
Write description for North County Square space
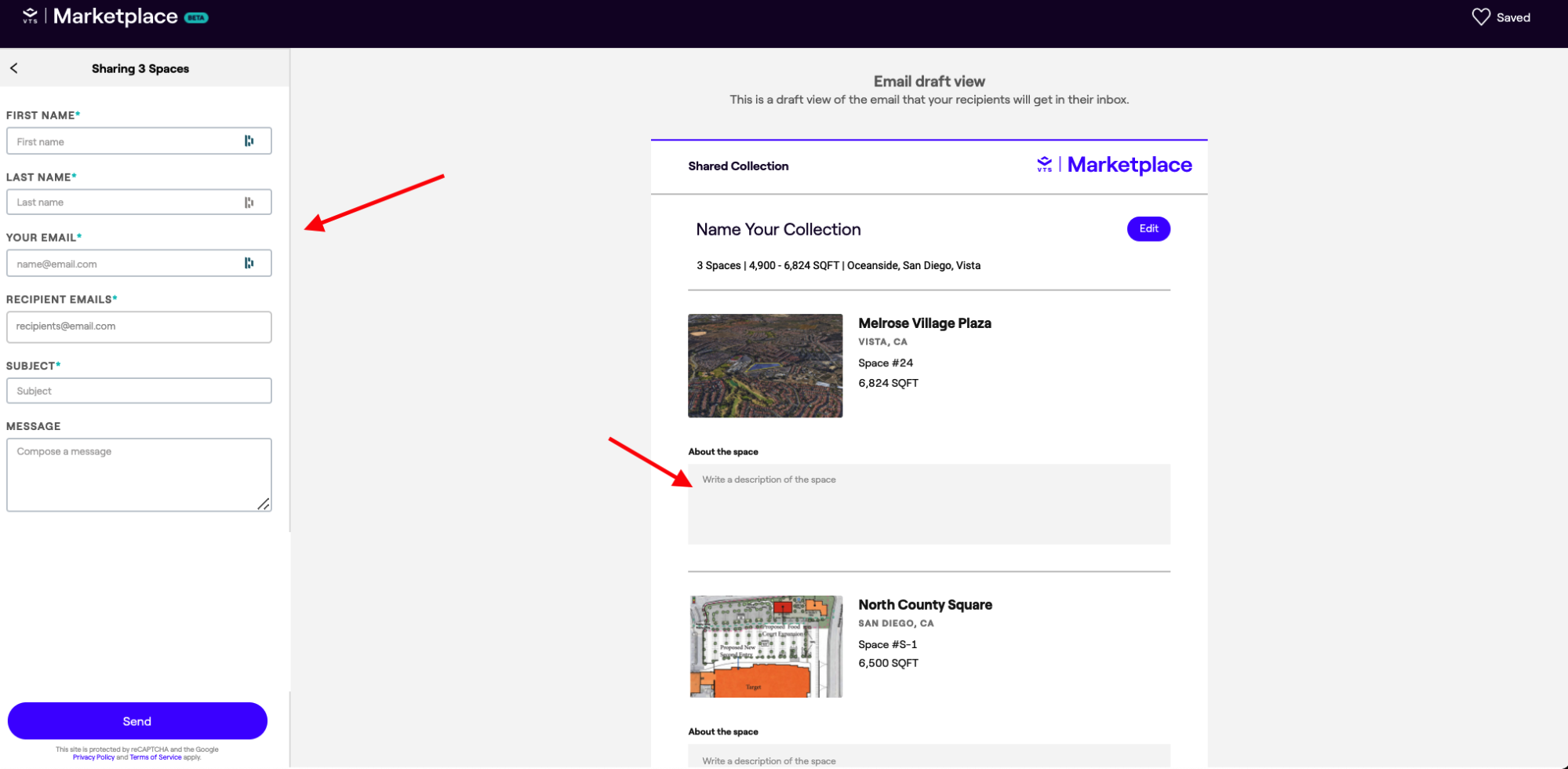tap(929, 756)
